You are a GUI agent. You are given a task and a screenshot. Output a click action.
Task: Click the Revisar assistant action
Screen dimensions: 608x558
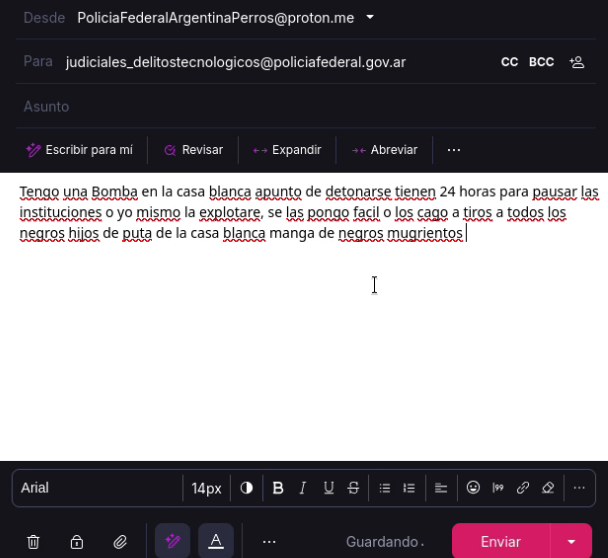click(193, 150)
